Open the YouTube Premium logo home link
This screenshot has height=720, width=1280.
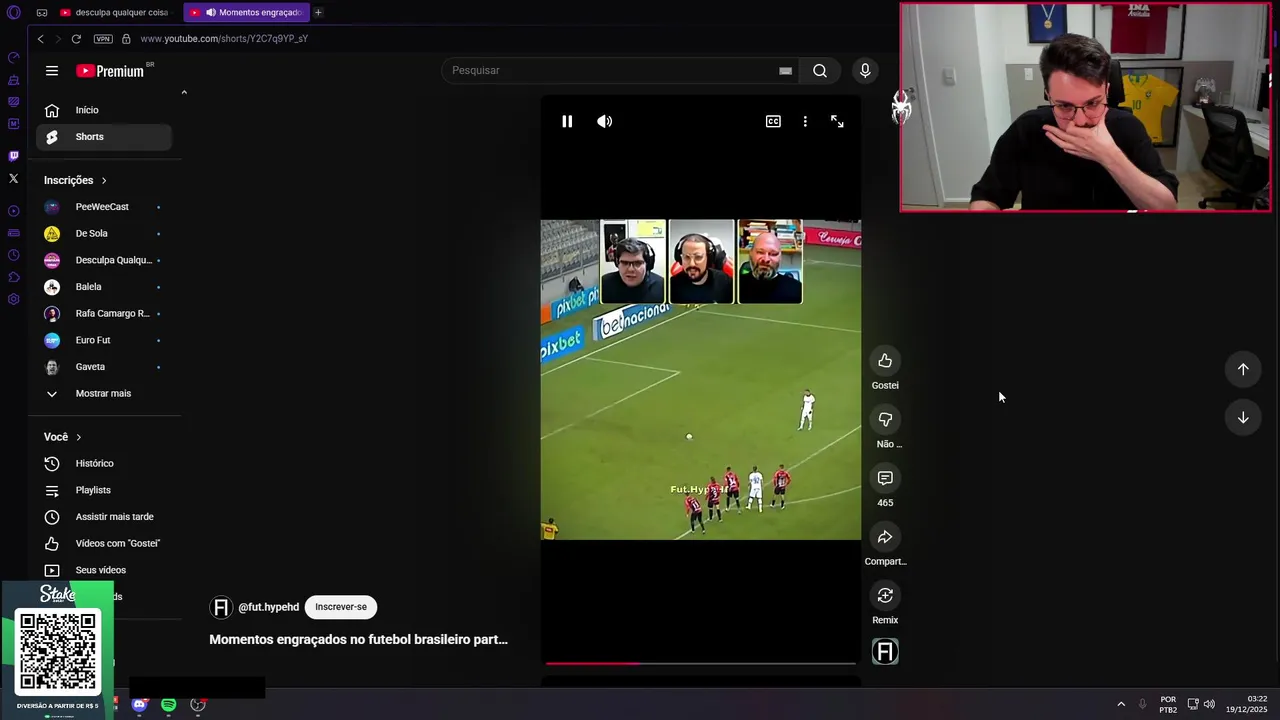point(111,71)
